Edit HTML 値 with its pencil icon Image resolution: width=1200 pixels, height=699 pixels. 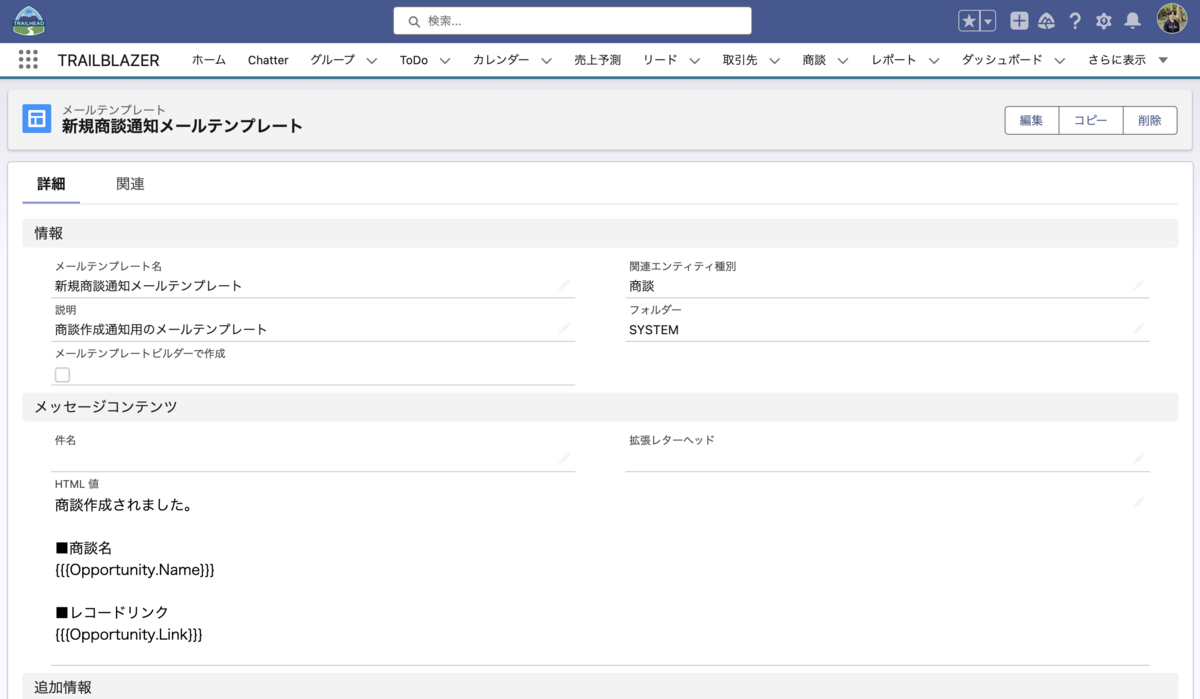tap(1139, 503)
